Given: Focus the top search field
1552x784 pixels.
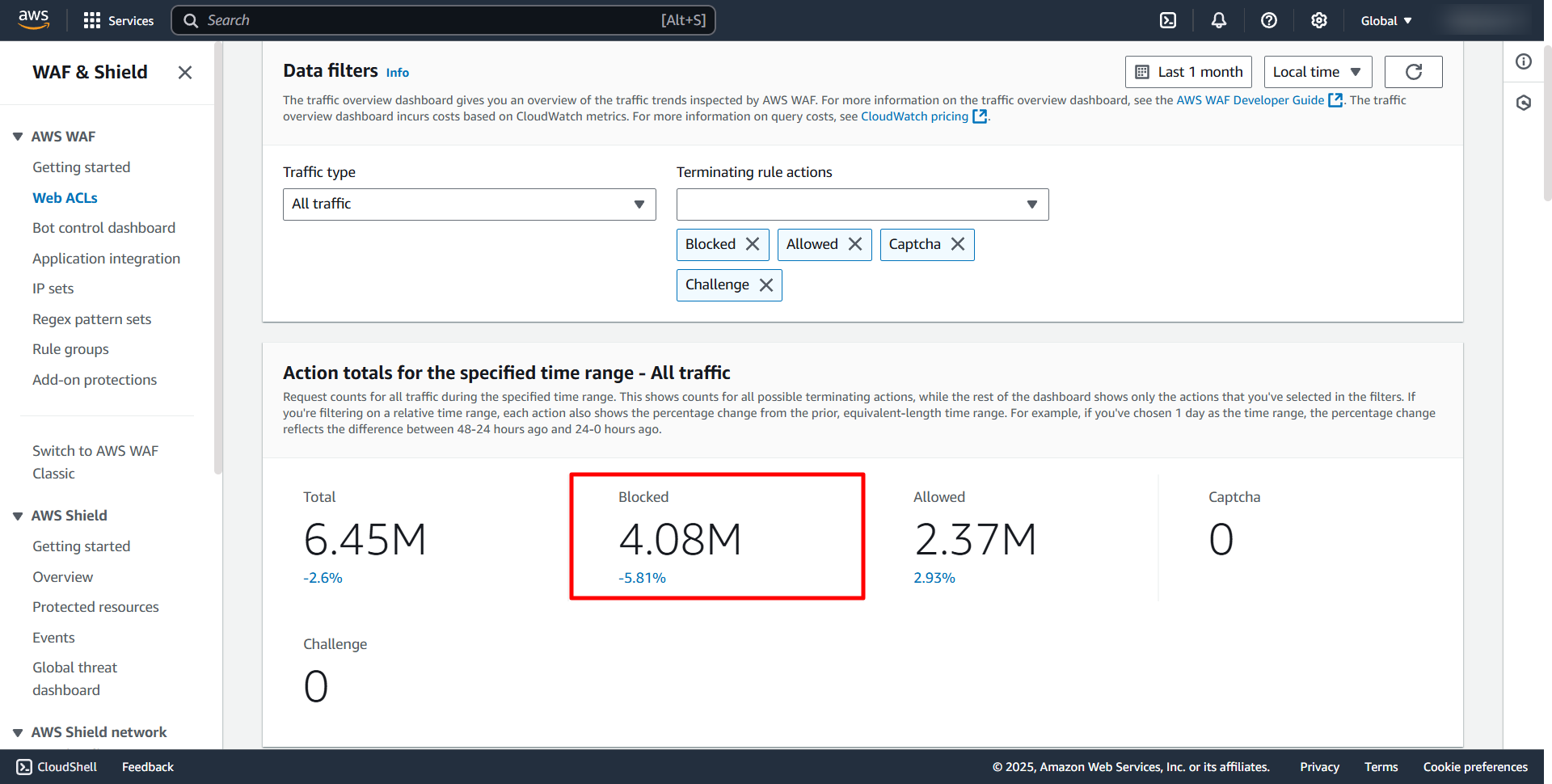Looking at the screenshot, I should 443,20.
